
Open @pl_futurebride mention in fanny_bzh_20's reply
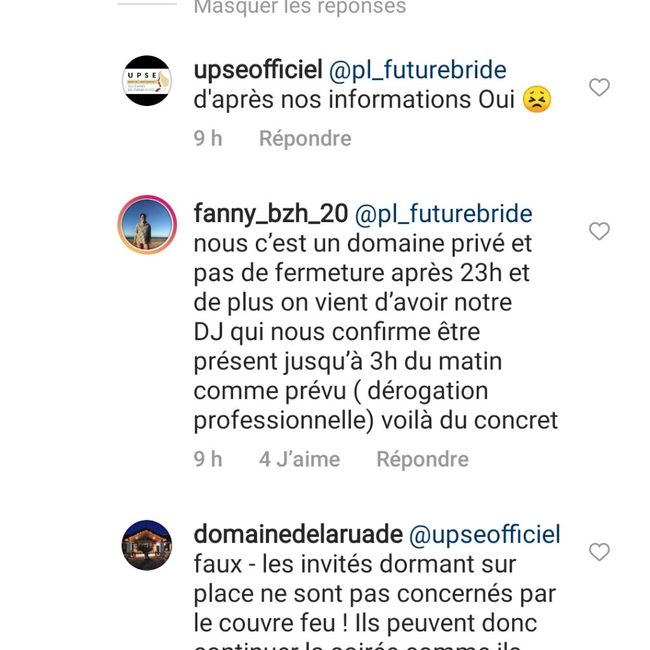pos(444,214)
